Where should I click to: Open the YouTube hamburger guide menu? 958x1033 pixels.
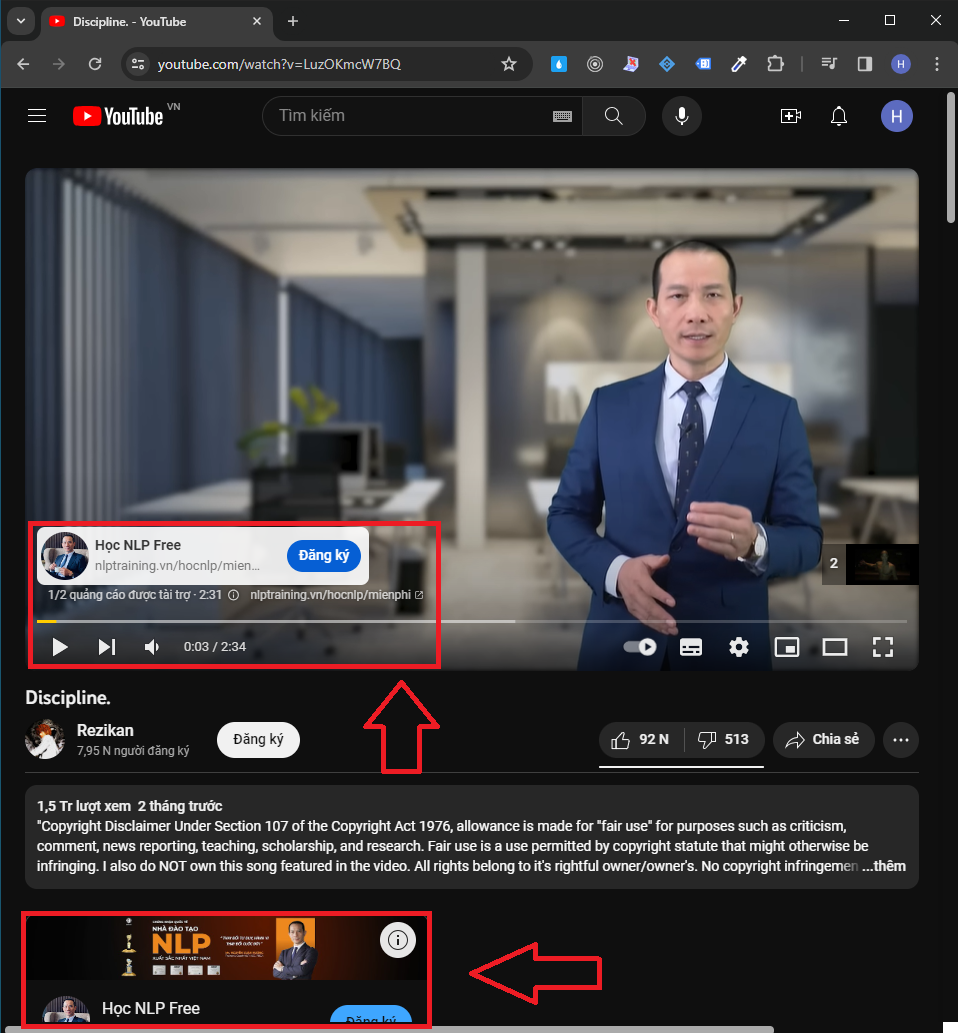tap(37, 116)
